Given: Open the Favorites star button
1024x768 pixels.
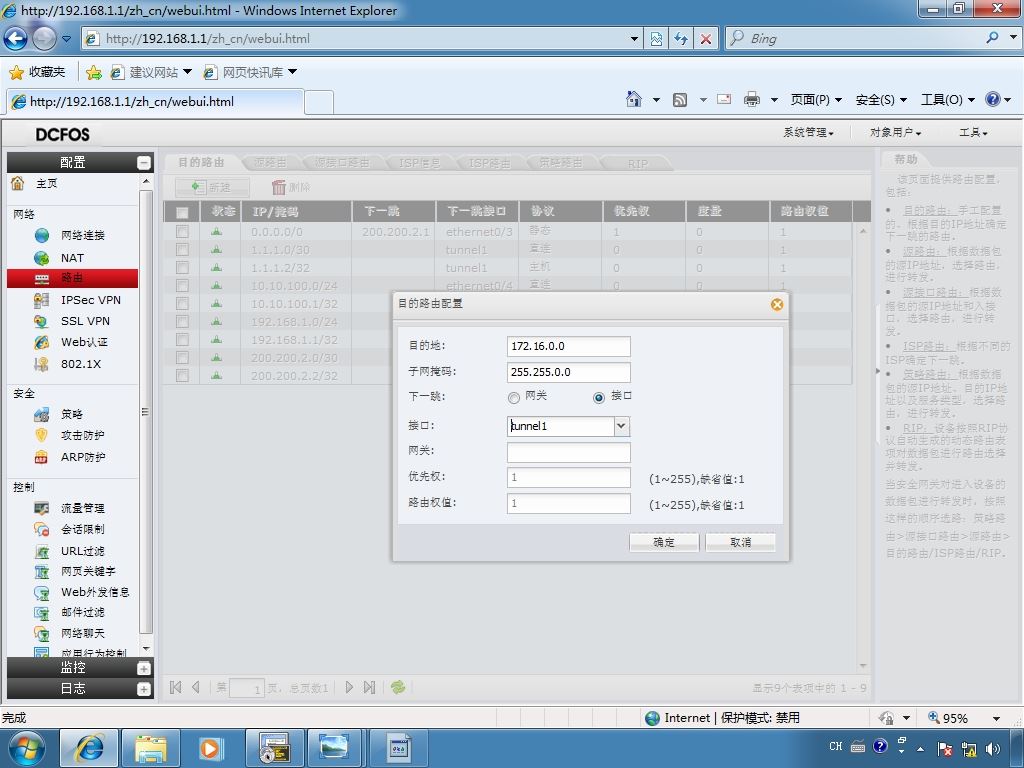Looking at the screenshot, I should [x=37, y=72].
